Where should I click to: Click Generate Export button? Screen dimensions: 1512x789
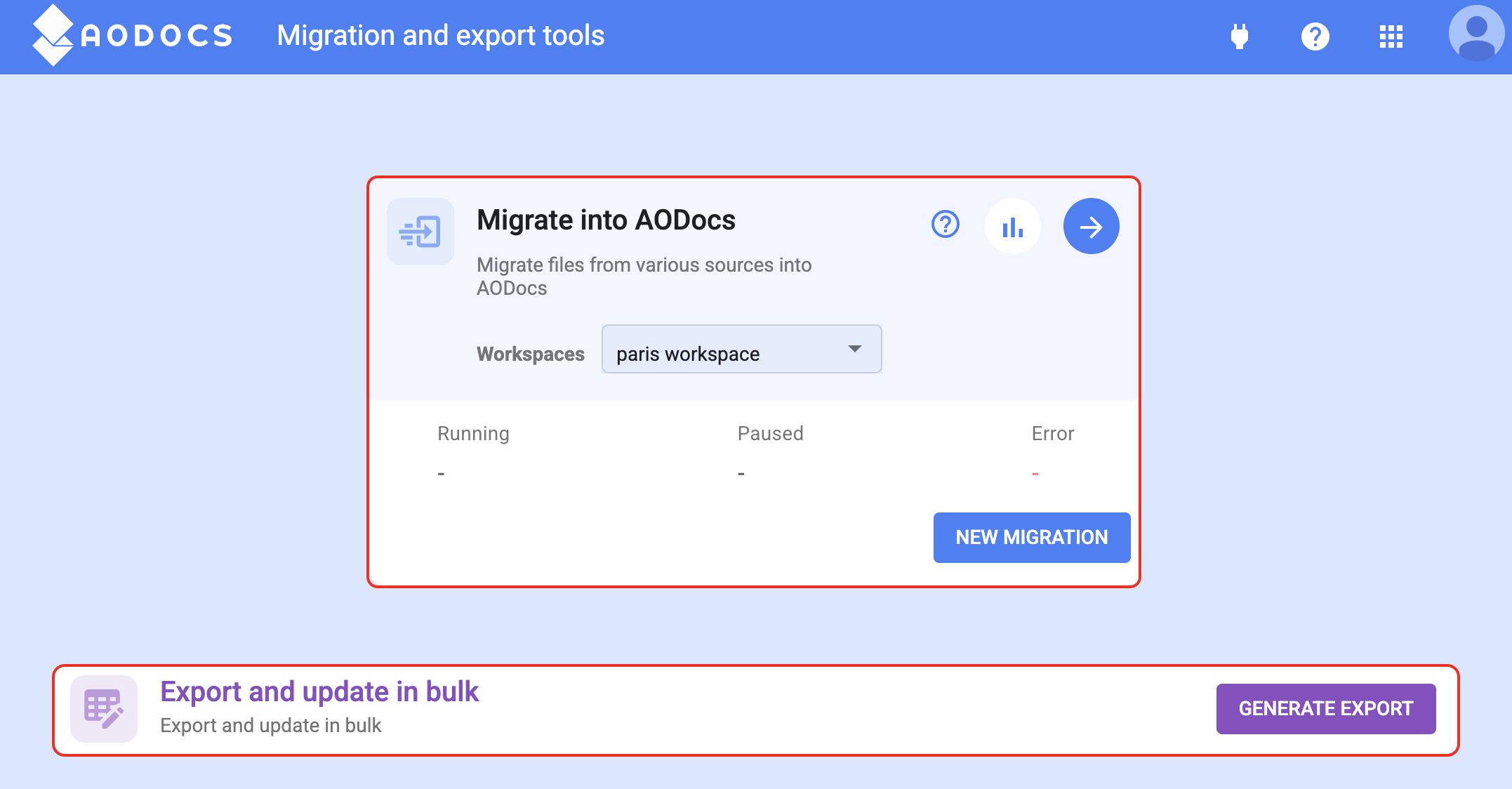click(1325, 708)
